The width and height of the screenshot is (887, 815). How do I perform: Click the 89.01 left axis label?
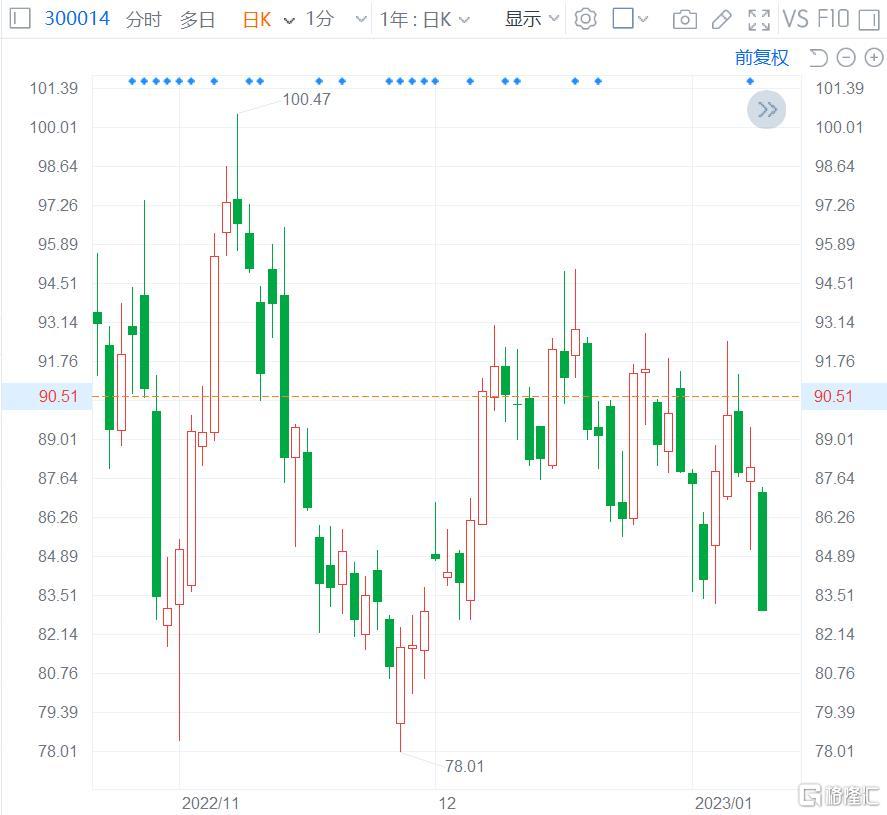click(58, 439)
